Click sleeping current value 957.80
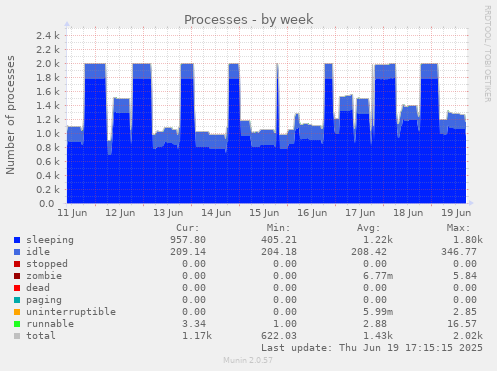This screenshot has width=497, height=371. (188, 240)
